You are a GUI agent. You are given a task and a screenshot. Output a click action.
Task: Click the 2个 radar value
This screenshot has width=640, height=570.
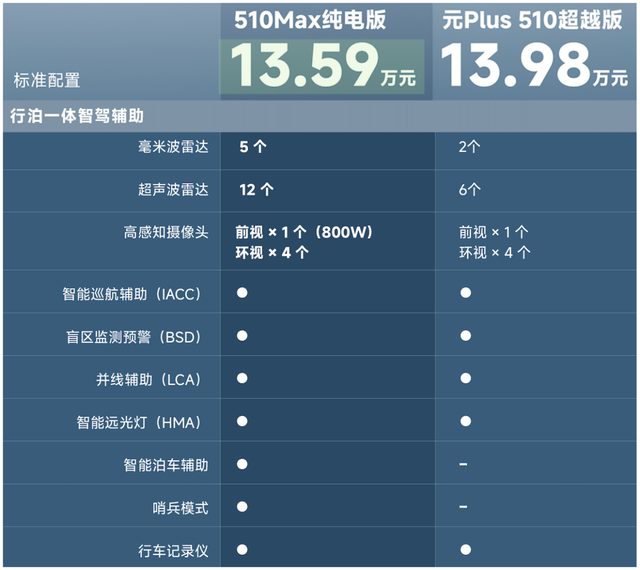(x=469, y=147)
